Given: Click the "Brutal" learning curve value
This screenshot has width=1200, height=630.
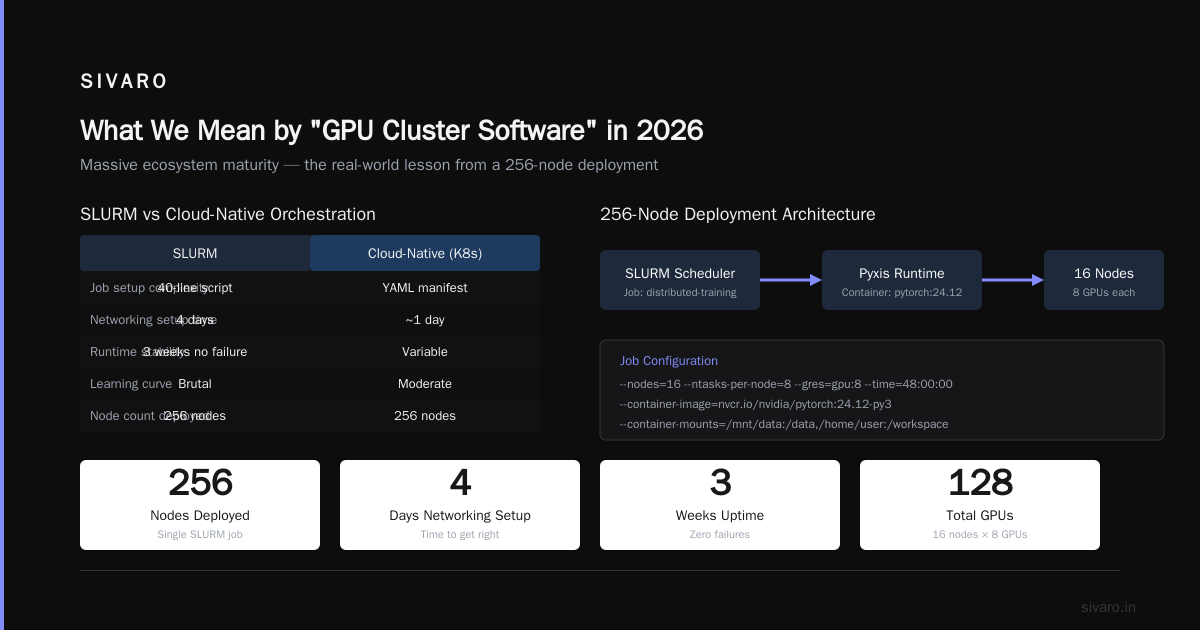Looking at the screenshot, I should [195, 384].
